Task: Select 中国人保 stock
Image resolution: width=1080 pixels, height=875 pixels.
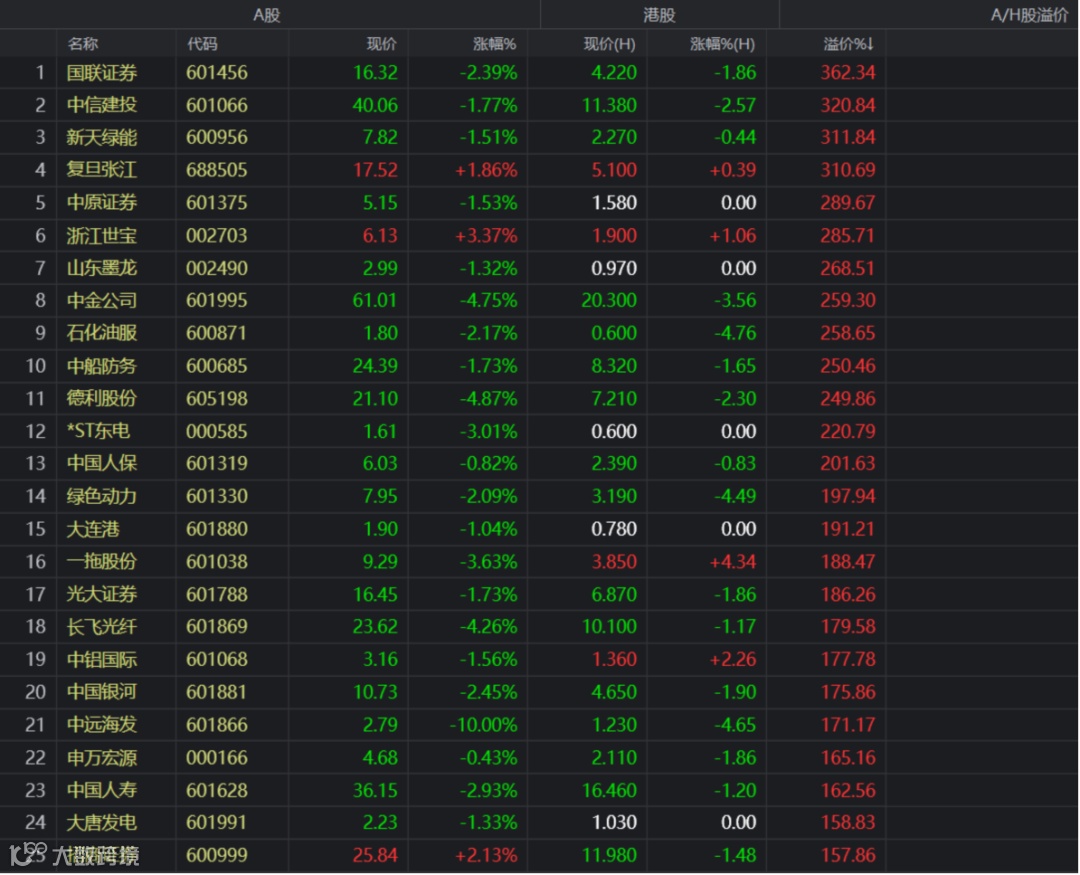Action: click(101, 464)
